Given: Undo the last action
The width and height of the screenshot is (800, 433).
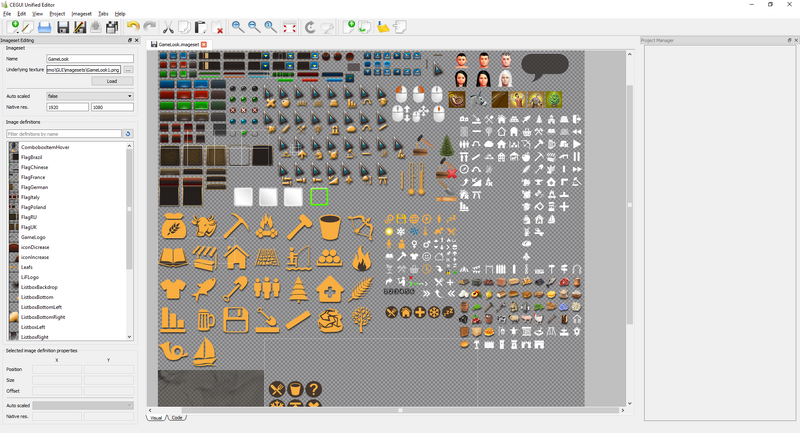Looking at the screenshot, I should 133,27.
